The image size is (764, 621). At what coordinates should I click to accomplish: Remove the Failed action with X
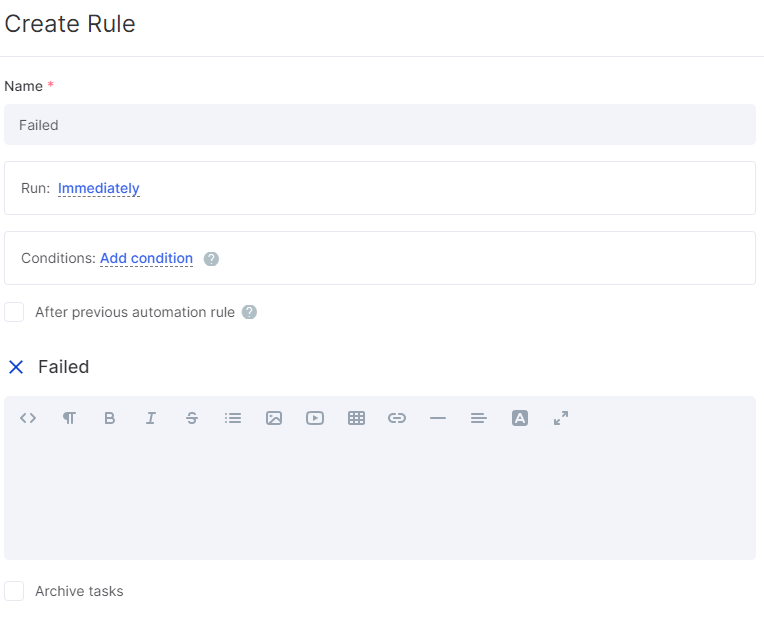16,367
